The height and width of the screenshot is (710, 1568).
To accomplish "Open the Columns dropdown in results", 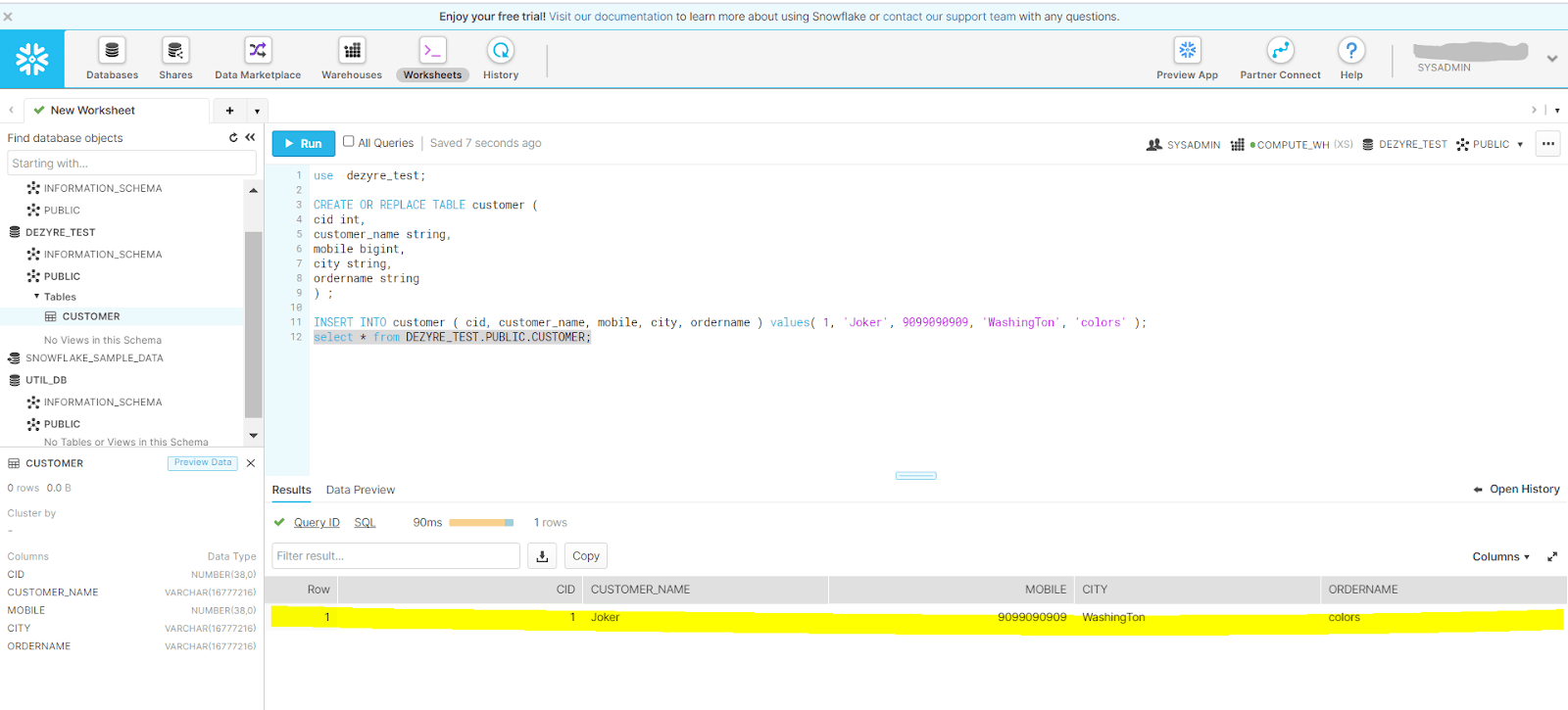I will pyautogui.click(x=1500, y=557).
